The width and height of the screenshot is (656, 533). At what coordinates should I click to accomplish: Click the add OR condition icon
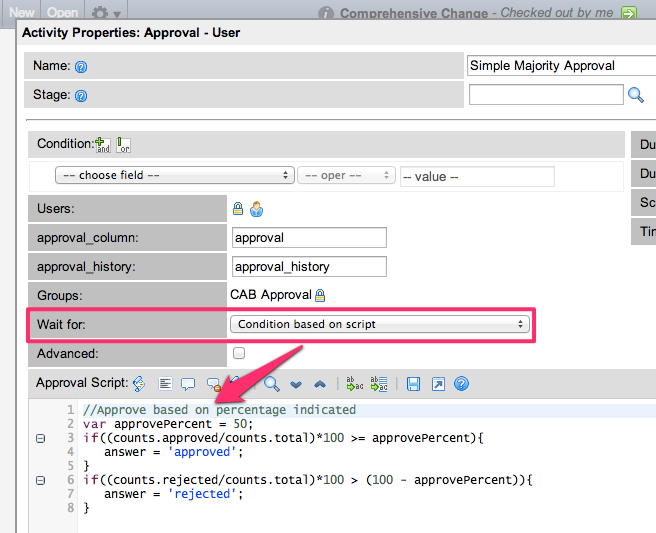tap(123, 144)
